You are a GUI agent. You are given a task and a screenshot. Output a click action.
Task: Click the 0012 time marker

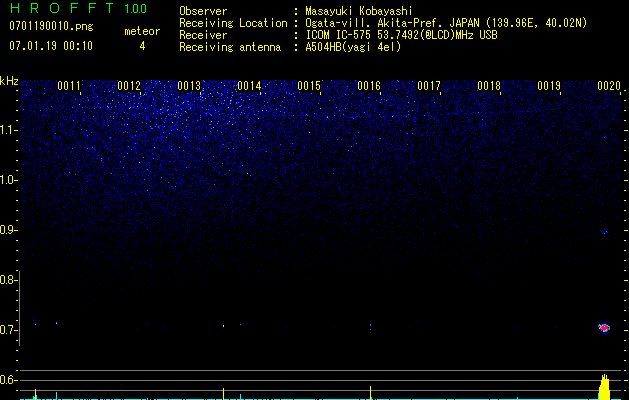pos(129,86)
